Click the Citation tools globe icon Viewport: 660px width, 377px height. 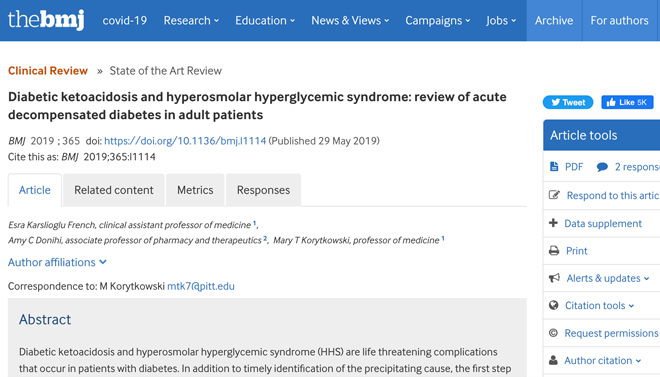click(554, 305)
